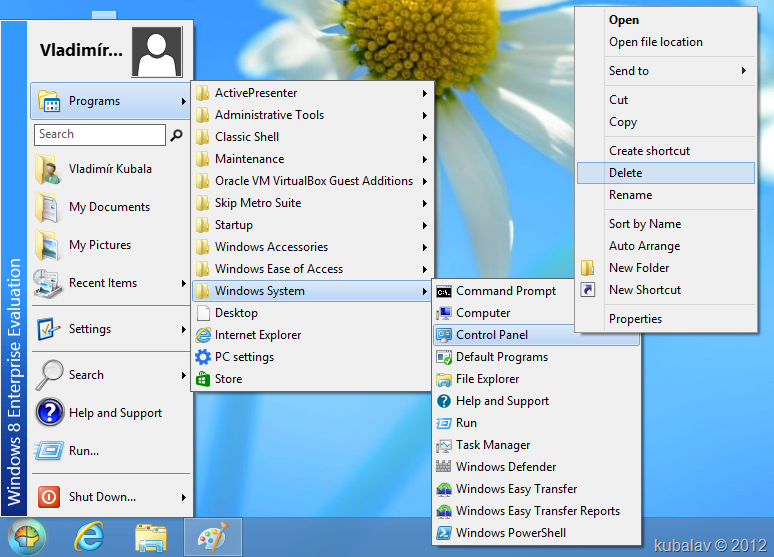Click the Settings checkmark icon
Image resolution: width=774 pixels, height=557 pixels.
[49, 329]
